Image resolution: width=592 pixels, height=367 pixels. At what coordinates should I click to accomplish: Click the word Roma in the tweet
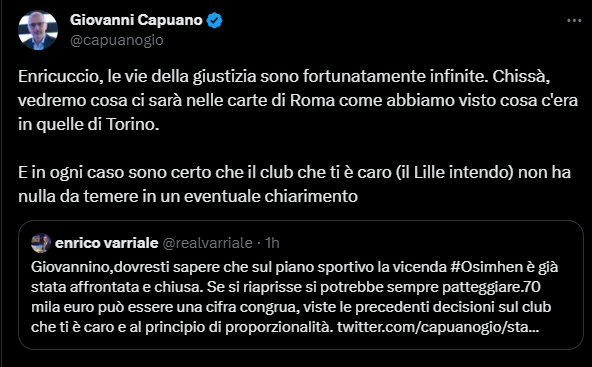pos(312,100)
